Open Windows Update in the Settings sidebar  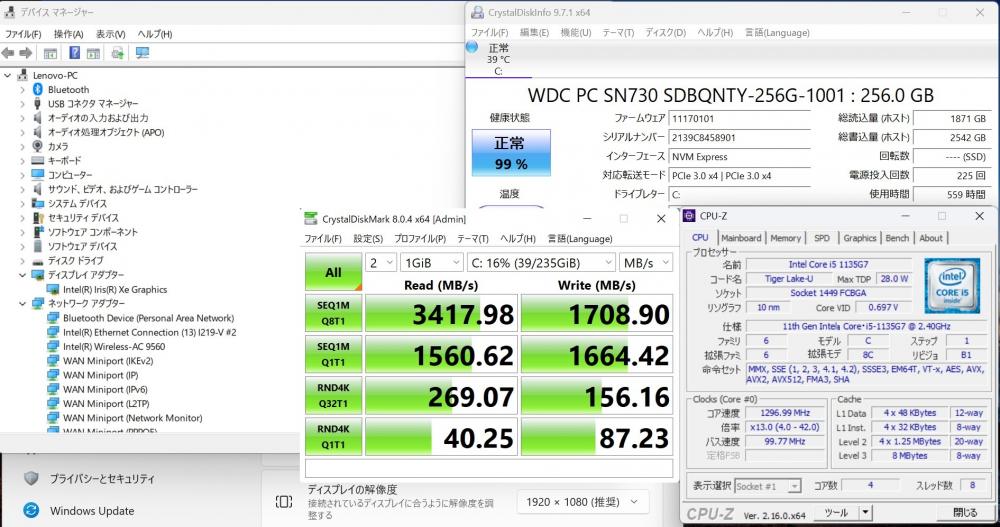click(92, 511)
